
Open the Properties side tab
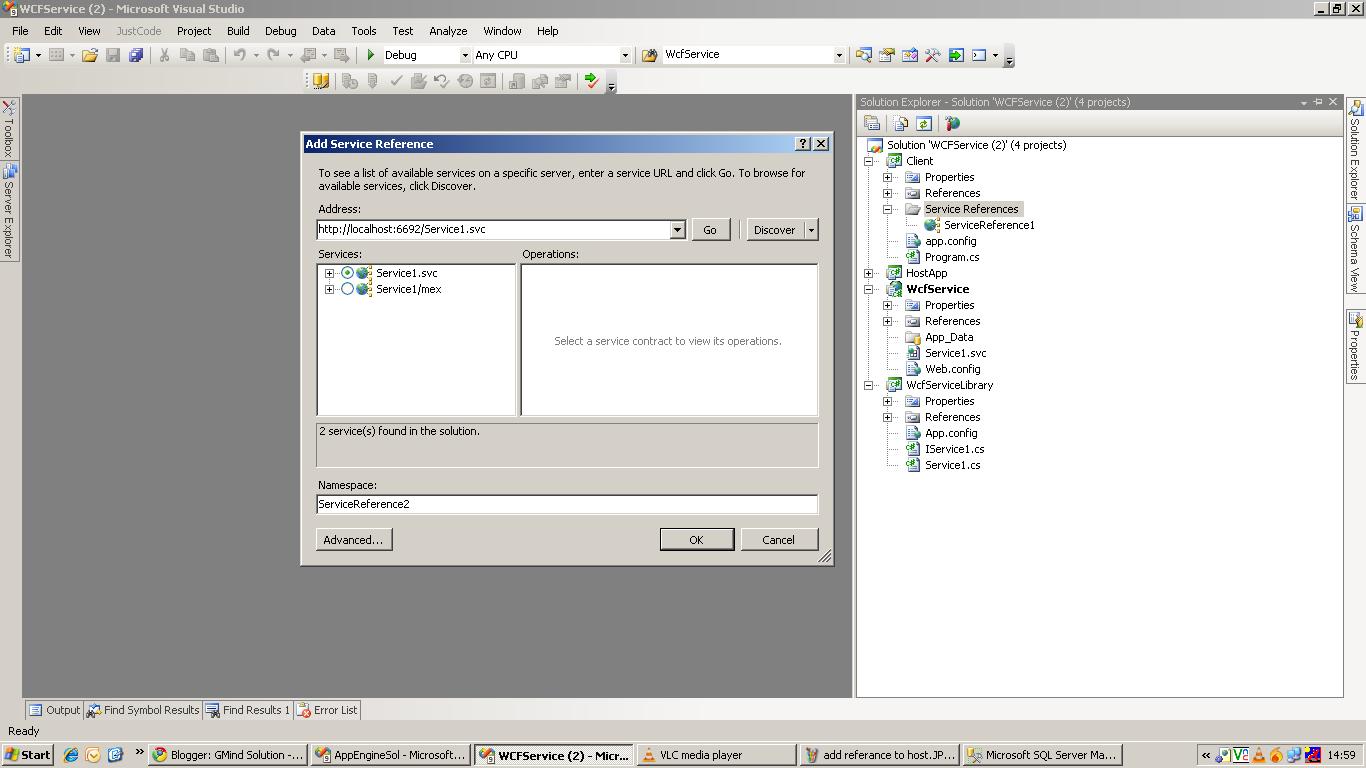tap(1356, 346)
